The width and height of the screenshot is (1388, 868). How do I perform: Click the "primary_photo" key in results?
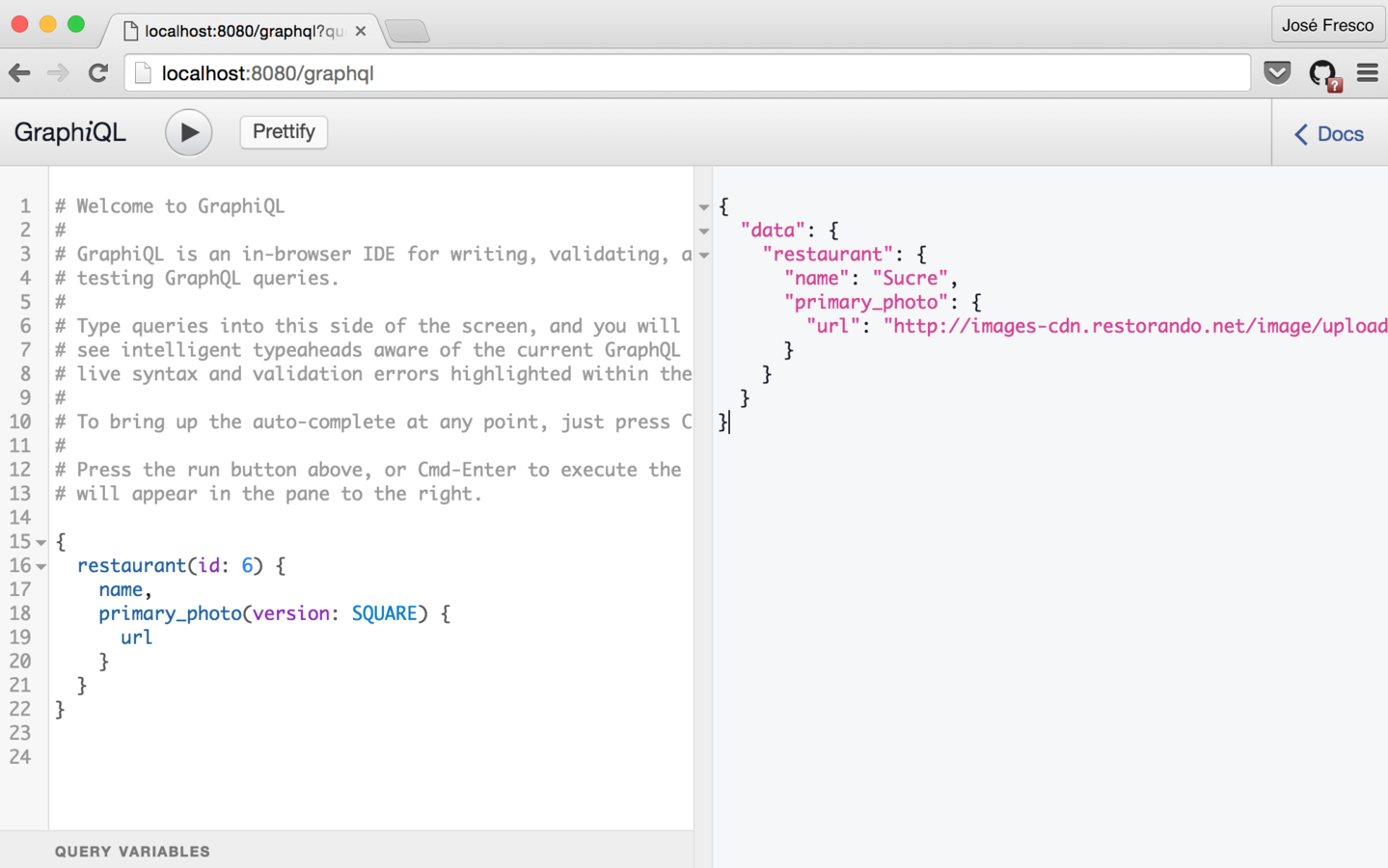point(866,302)
